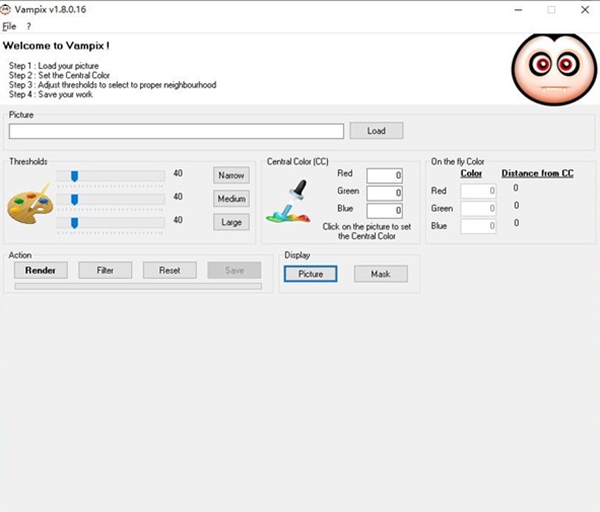The image size is (600, 512).
Task: Click the underlined 'Color' column header
Action: coord(471,173)
